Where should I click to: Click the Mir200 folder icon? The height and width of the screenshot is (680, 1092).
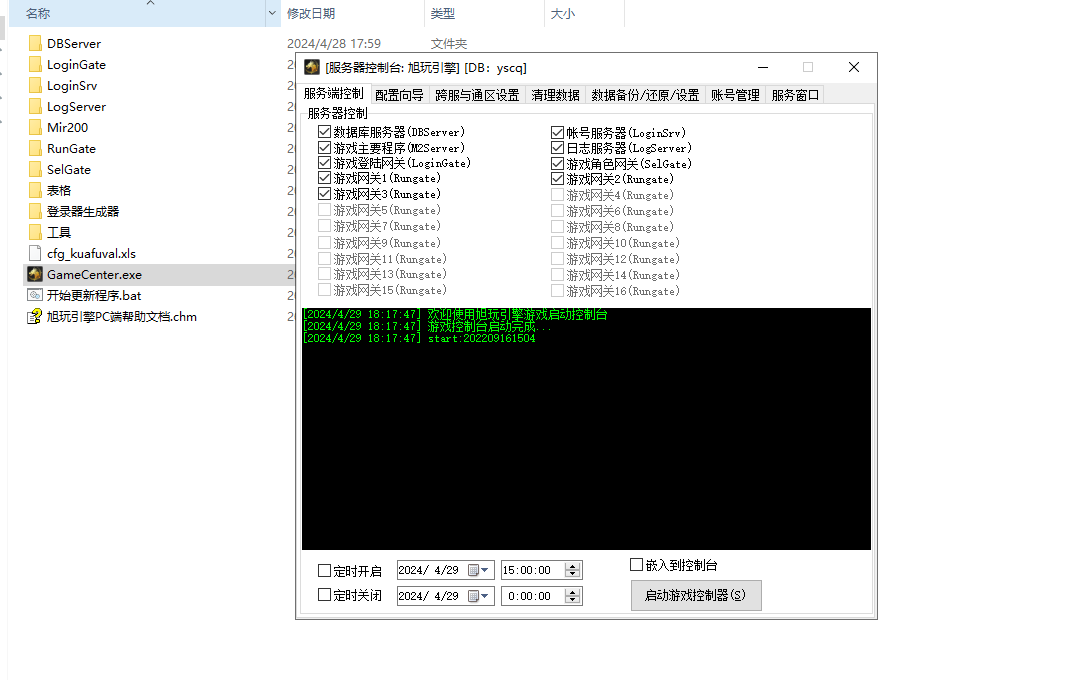pyautogui.click(x=35, y=128)
